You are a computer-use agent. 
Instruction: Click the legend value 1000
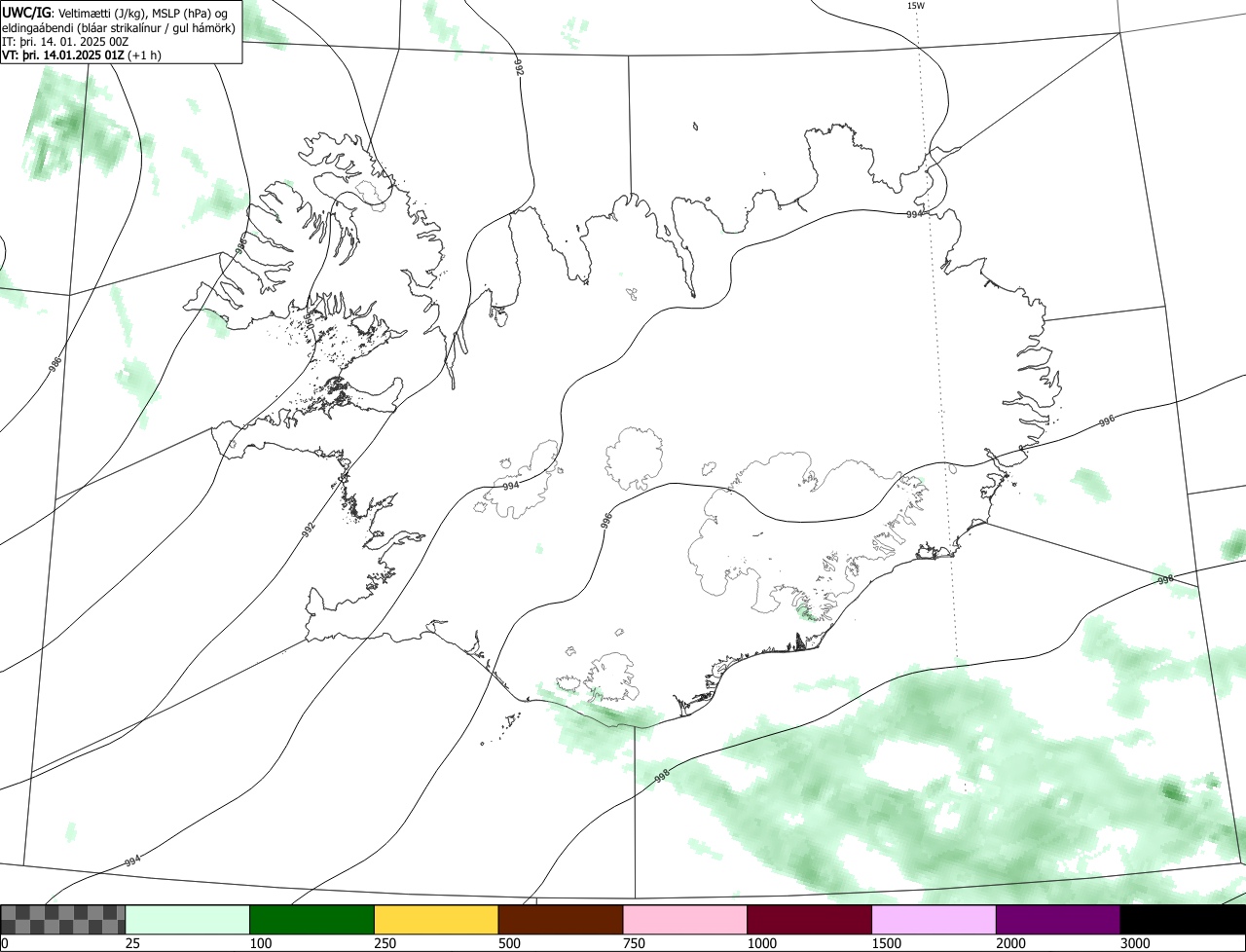point(761,943)
